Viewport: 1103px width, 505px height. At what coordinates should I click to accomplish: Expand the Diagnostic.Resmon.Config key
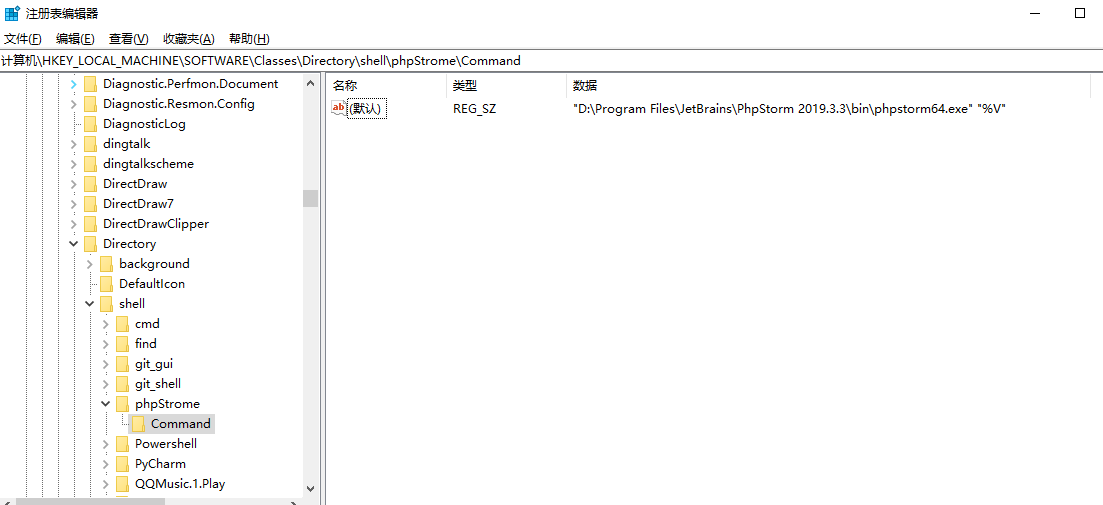73,104
